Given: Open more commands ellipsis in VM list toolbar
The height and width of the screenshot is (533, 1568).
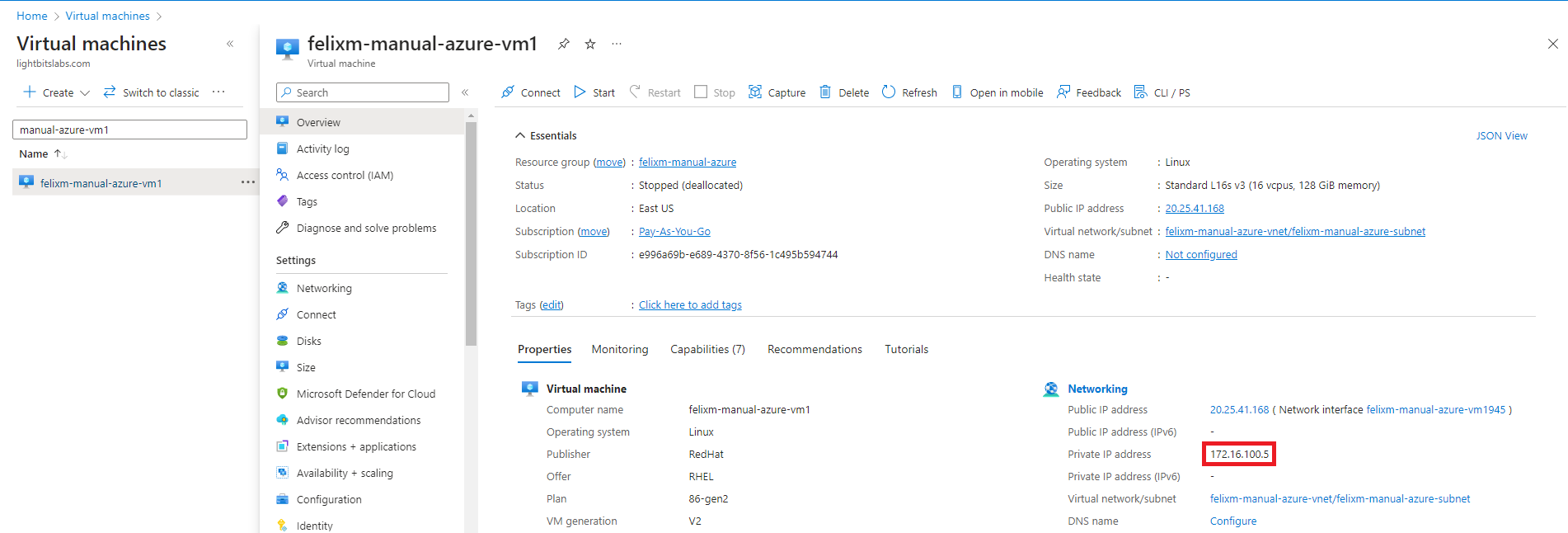Looking at the screenshot, I should tap(218, 92).
